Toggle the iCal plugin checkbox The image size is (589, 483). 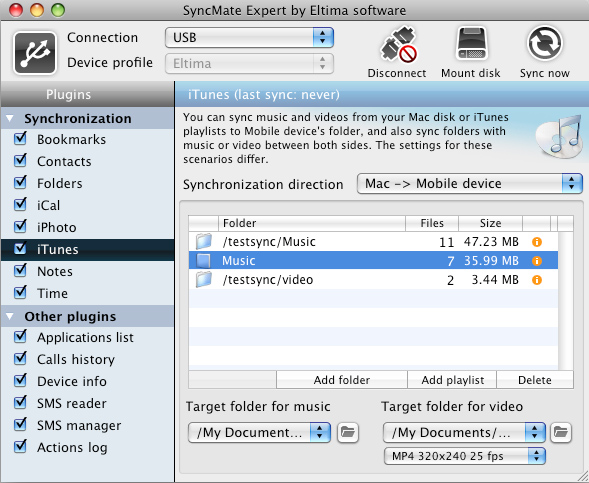20,204
